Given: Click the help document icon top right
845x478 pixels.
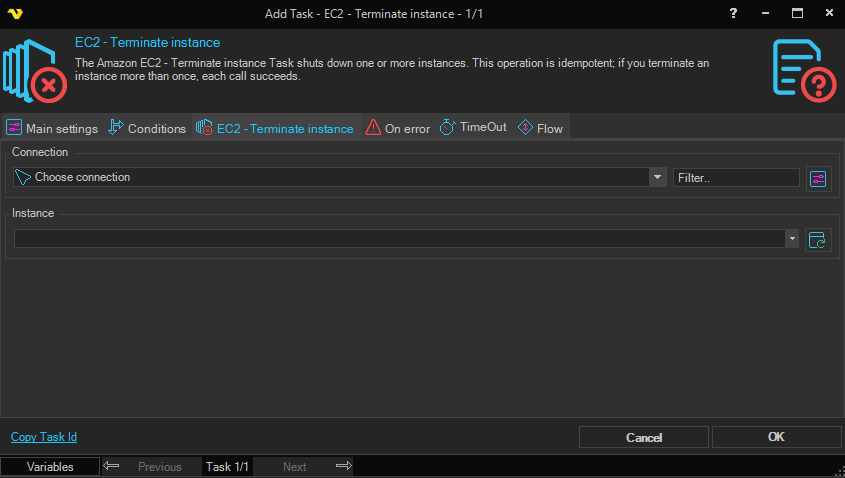Looking at the screenshot, I should (803, 70).
